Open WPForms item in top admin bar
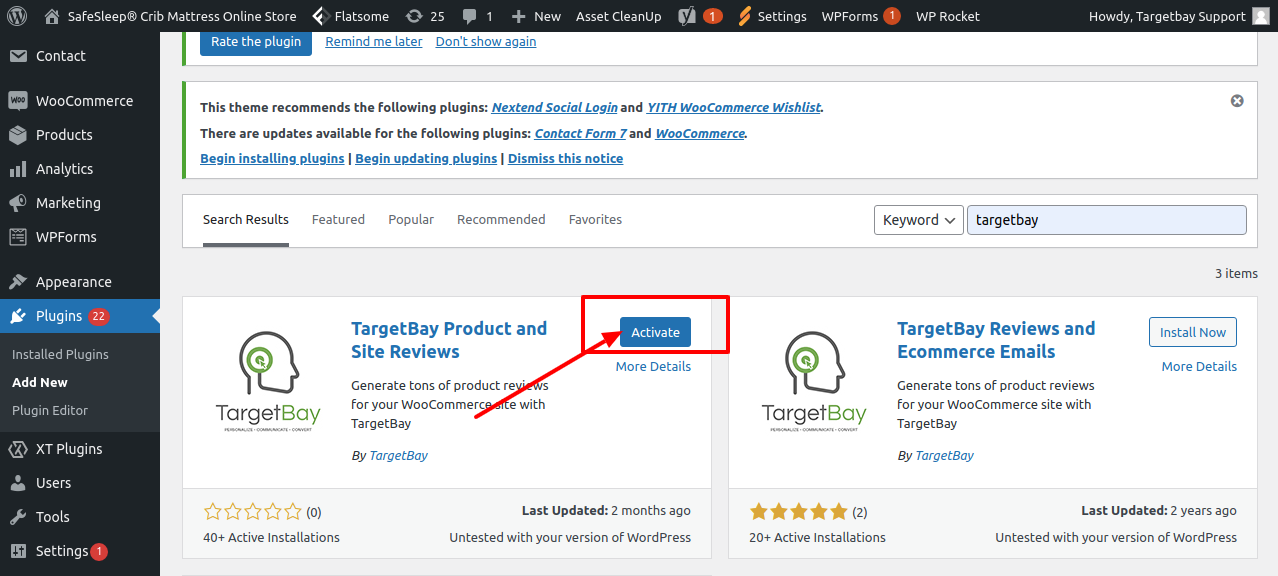1278x576 pixels. [861, 16]
